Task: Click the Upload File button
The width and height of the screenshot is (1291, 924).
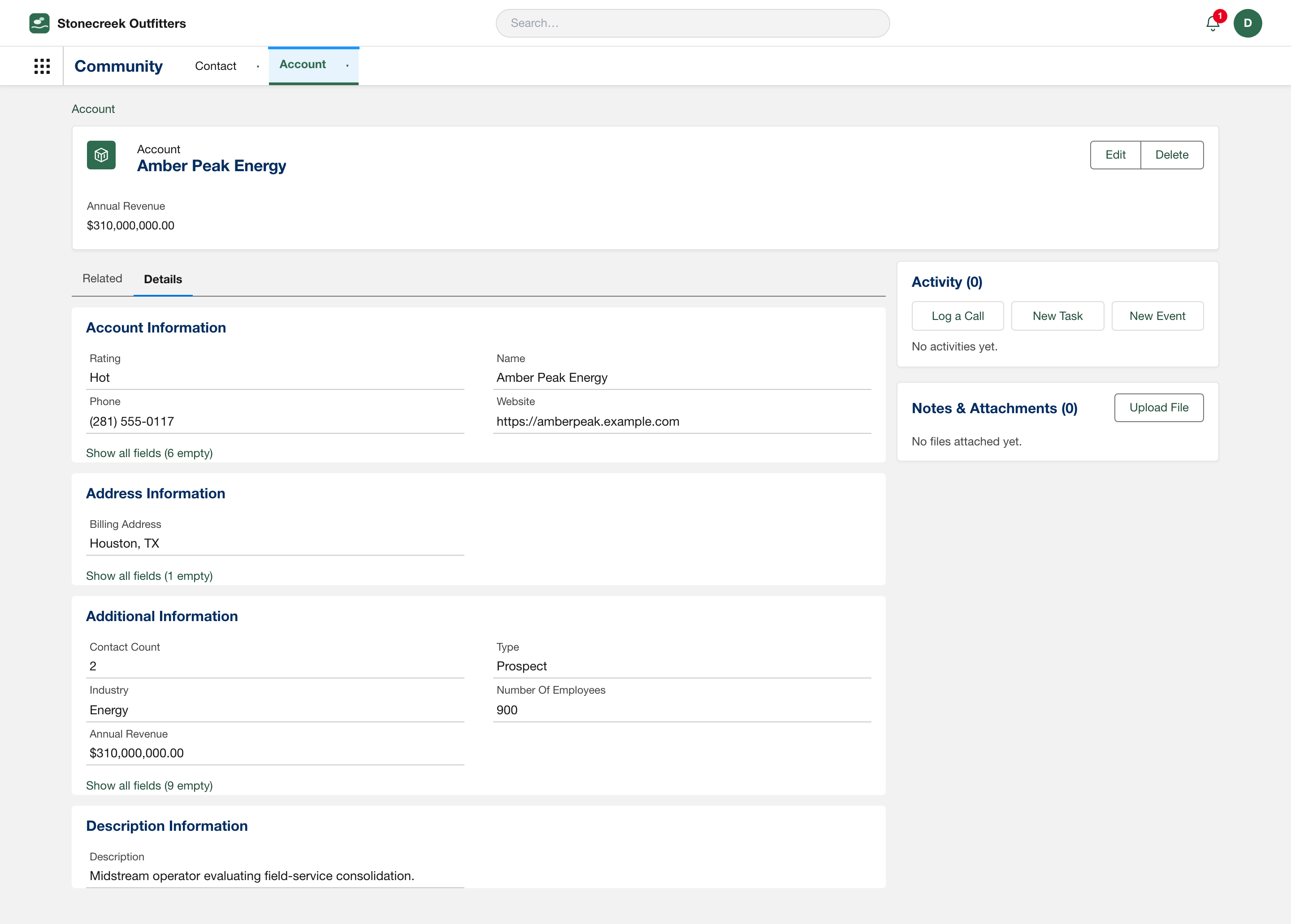Action: 1158,407
